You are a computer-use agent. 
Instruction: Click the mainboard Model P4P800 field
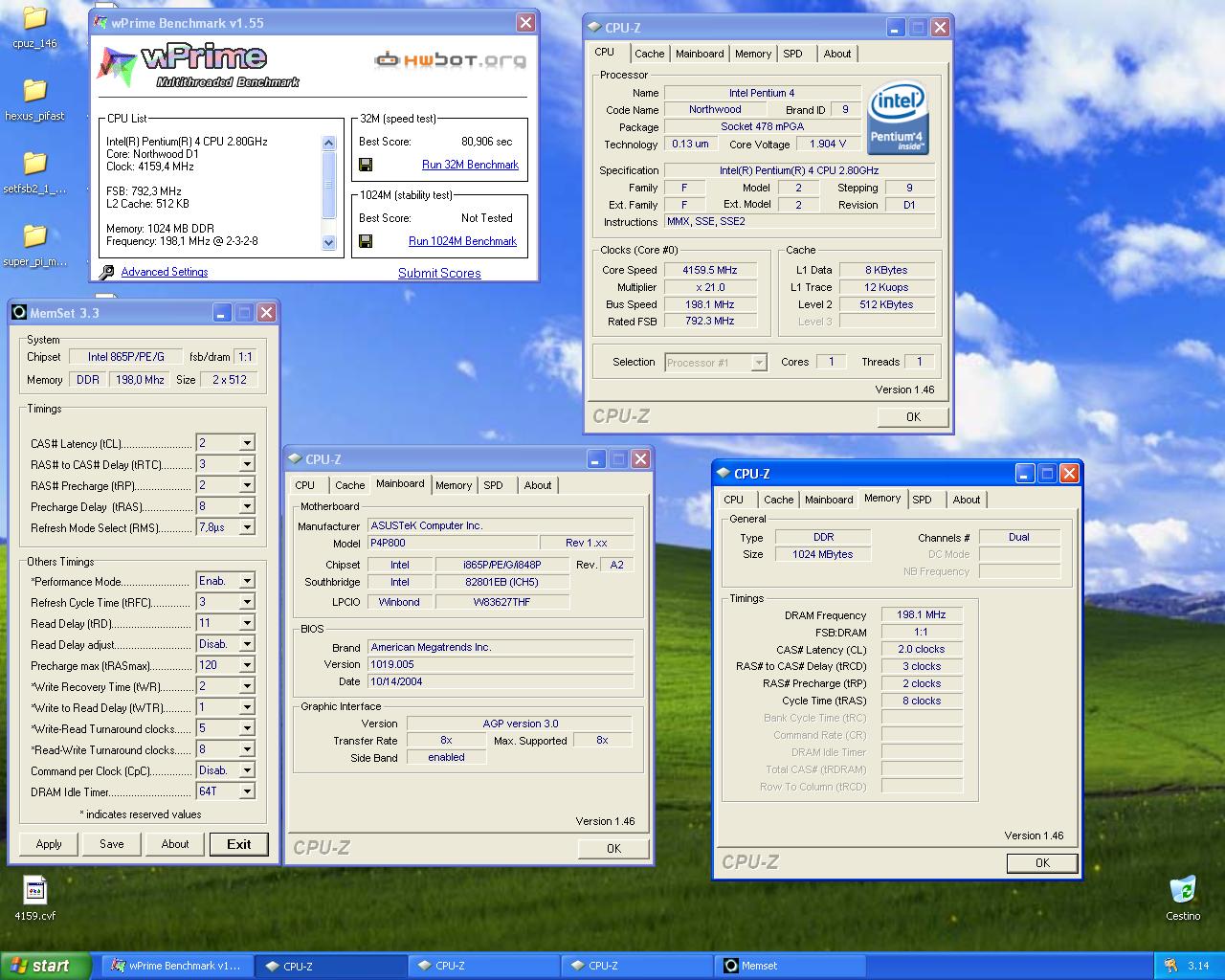[x=453, y=543]
